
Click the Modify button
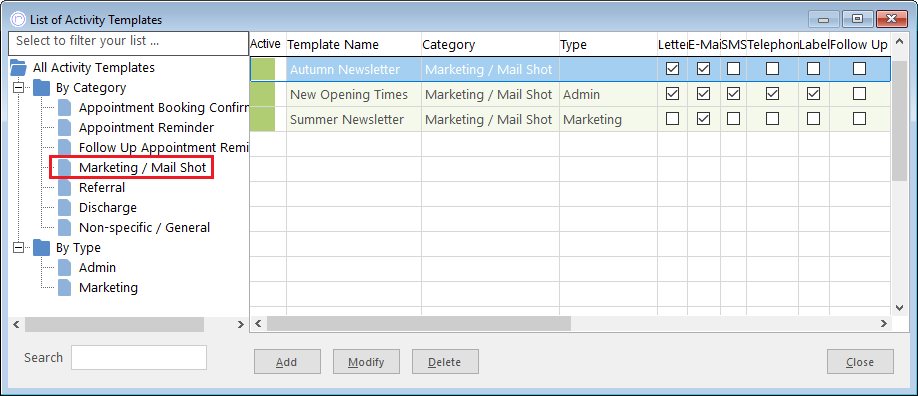pos(366,362)
